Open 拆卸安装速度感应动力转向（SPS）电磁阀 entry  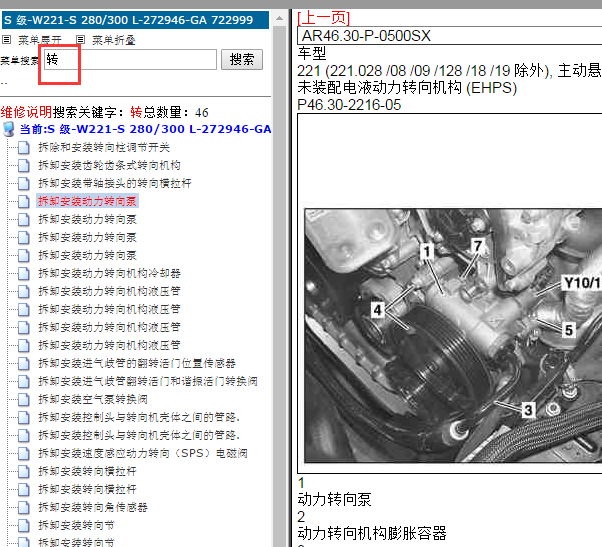coord(143,453)
